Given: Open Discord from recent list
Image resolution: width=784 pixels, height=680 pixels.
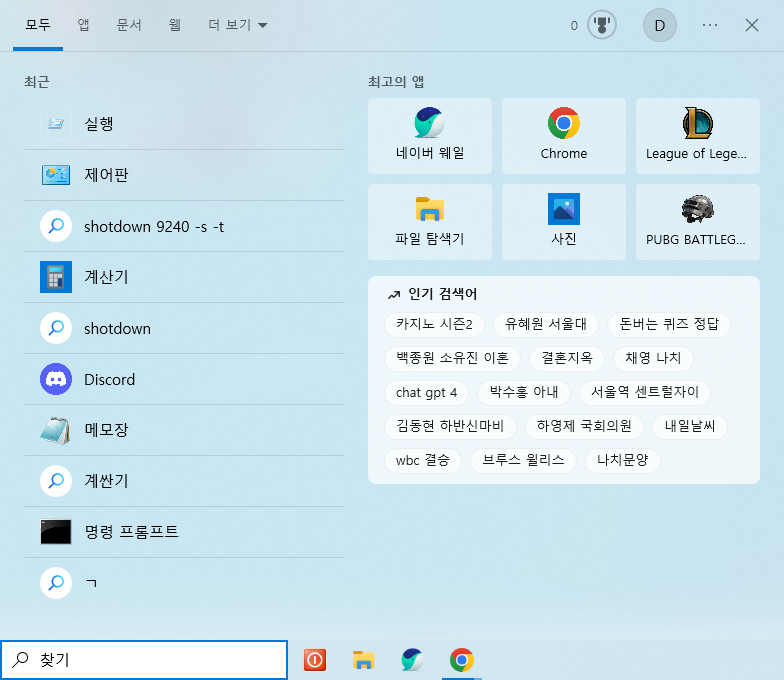Looking at the screenshot, I should [x=184, y=379].
